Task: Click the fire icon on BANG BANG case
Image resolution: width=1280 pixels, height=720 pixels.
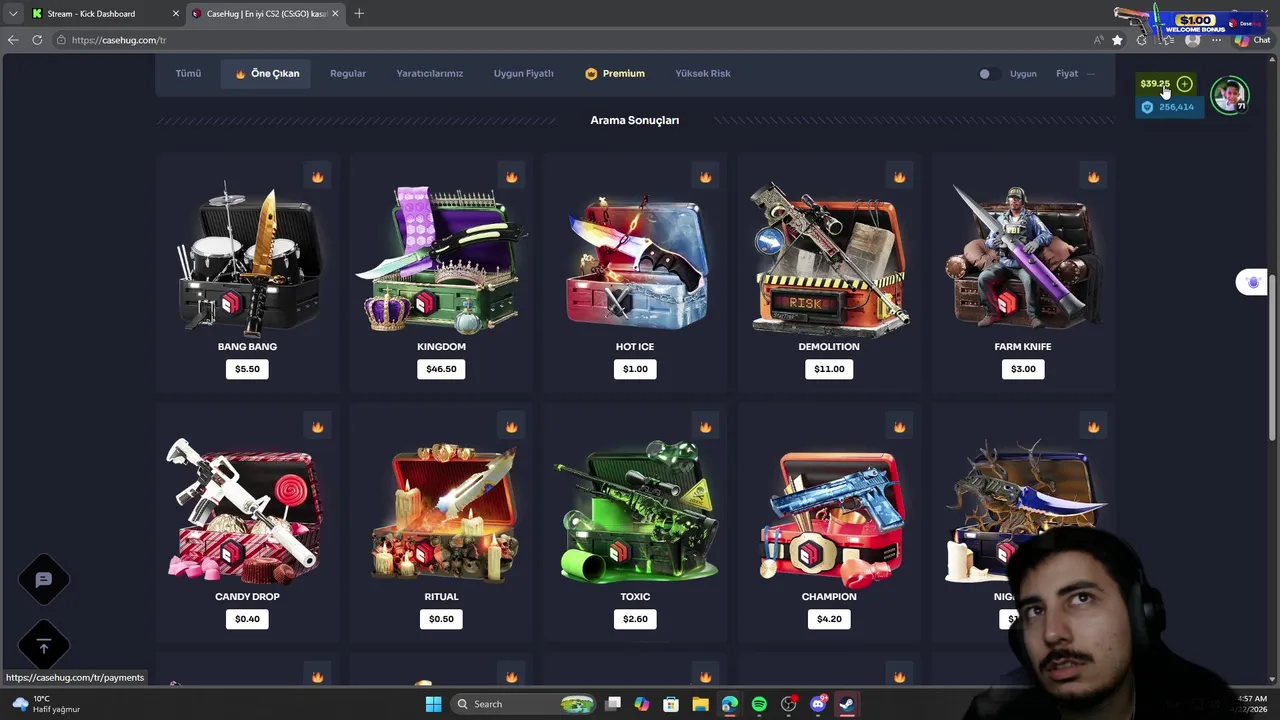Action: click(317, 177)
